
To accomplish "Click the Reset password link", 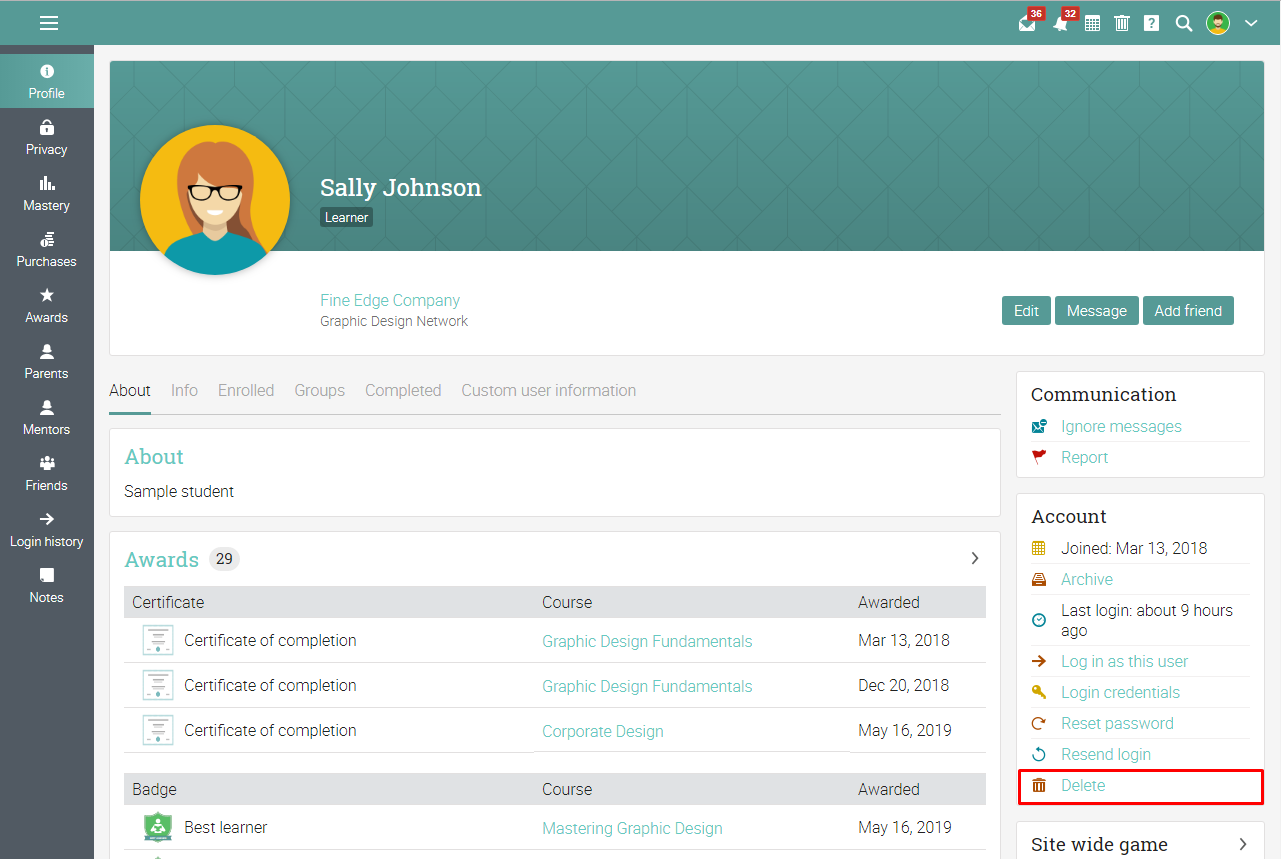I will point(1117,724).
